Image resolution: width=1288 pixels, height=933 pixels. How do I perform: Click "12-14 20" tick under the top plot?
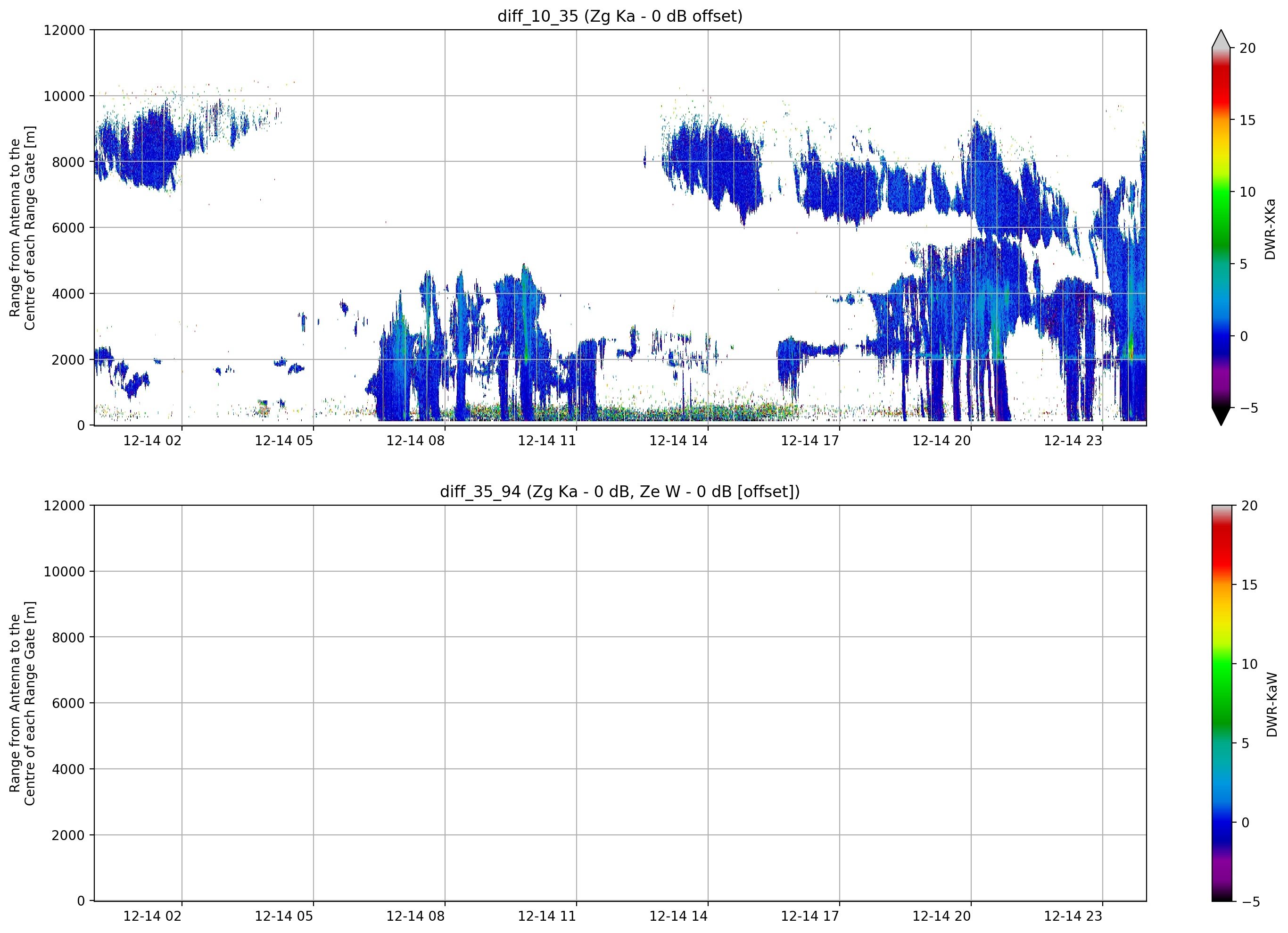coord(941,441)
